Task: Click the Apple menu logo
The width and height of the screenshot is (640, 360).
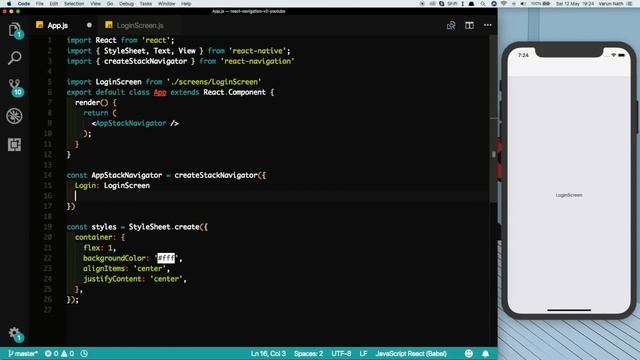Action: [x=9, y=4]
